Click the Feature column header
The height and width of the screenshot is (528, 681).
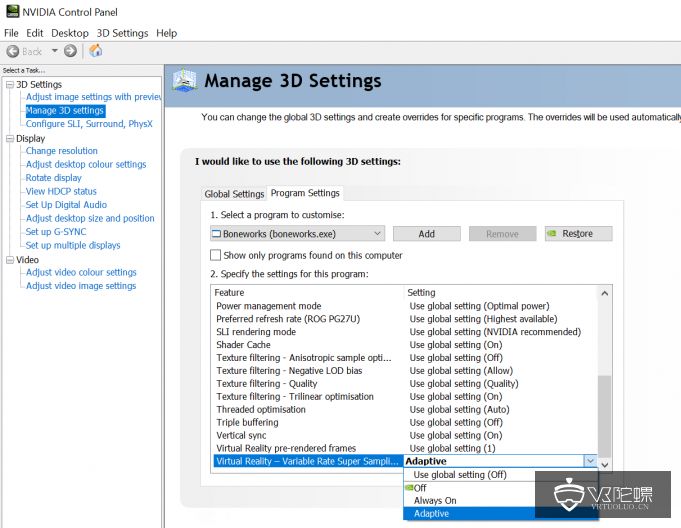click(307, 292)
